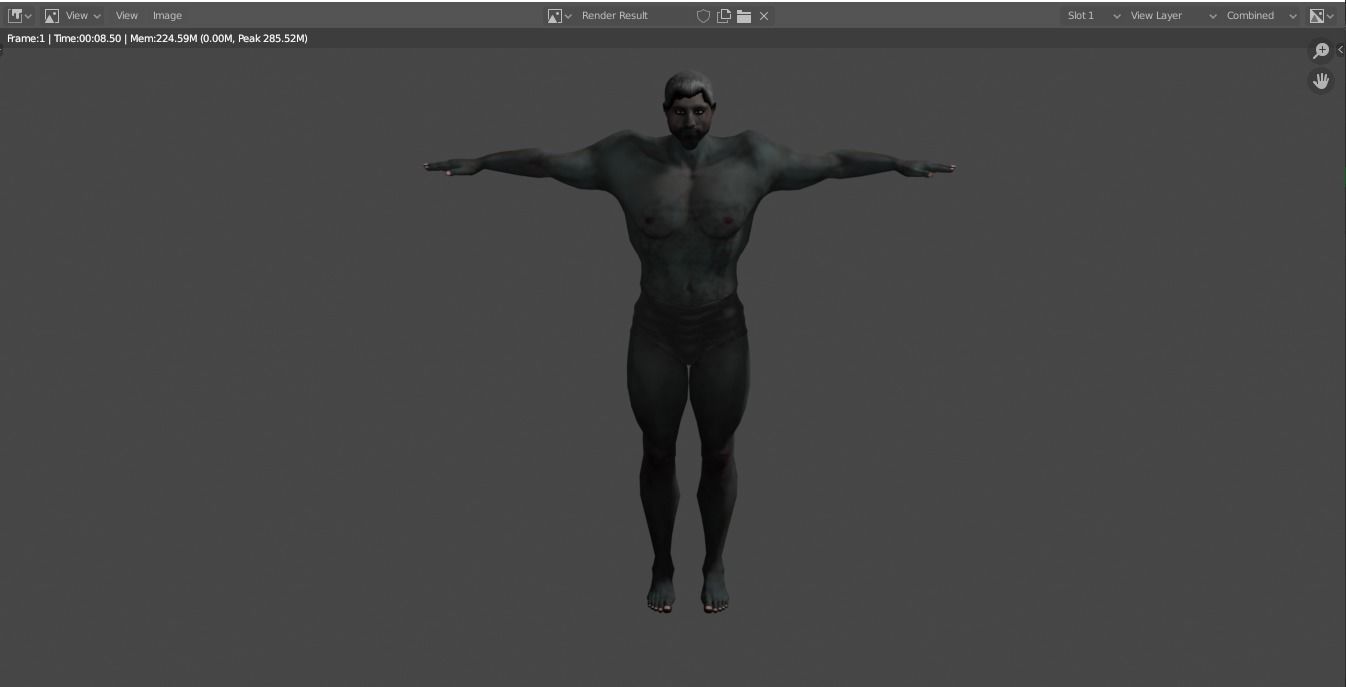Viewport: 1346px width, 687px height.
Task: Open the View Layer dropdown
Action: coord(1172,16)
